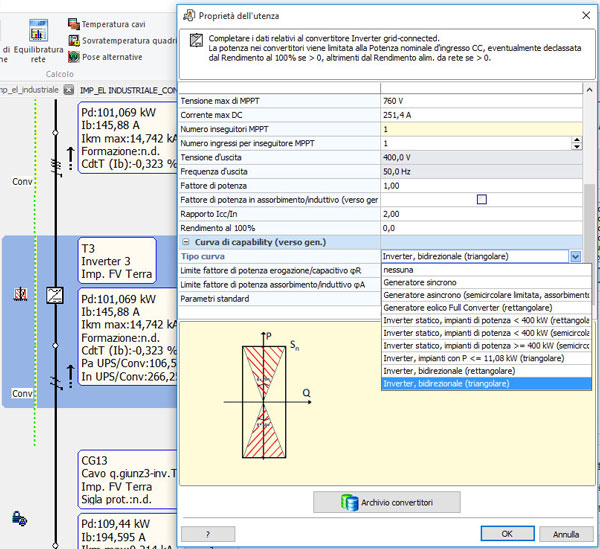Select CG13 cable label box
This screenshot has width=600, height=549.
click(127, 480)
